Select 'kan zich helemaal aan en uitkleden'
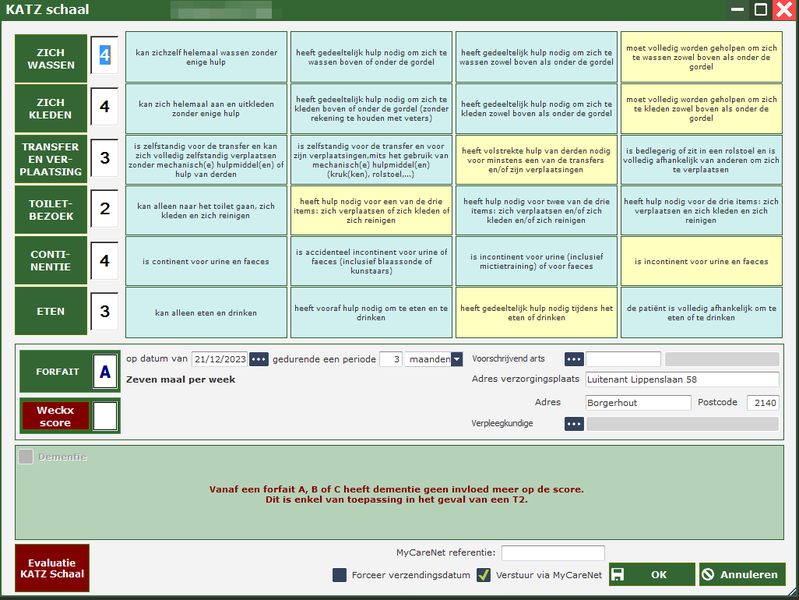 (206, 109)
